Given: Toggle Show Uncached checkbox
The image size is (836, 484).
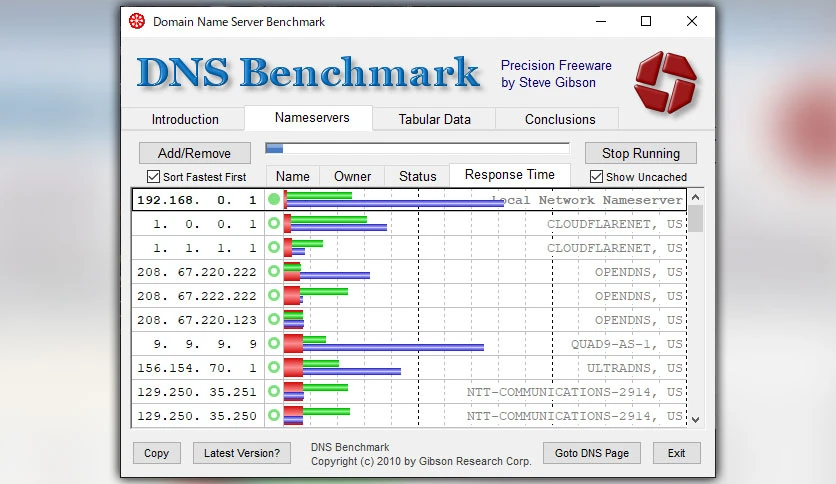Looking at the screenshot, I should 597,176.
